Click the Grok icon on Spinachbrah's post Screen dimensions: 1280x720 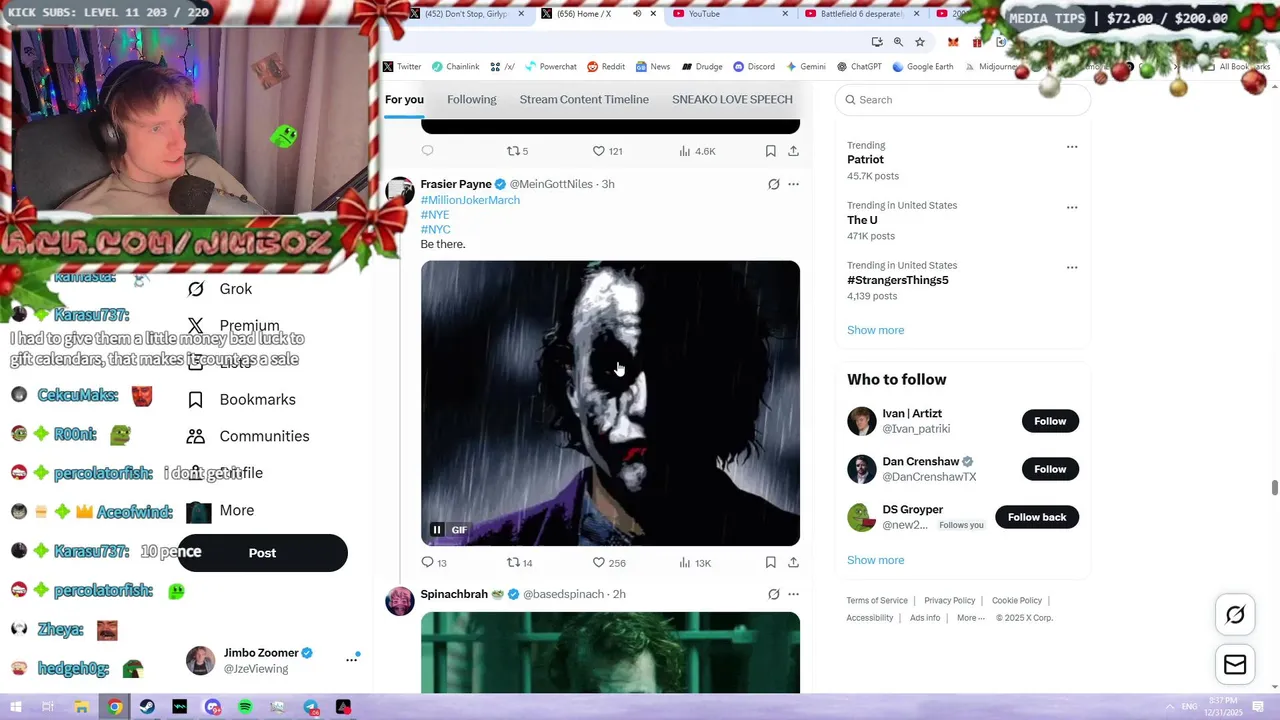point(773,594)
